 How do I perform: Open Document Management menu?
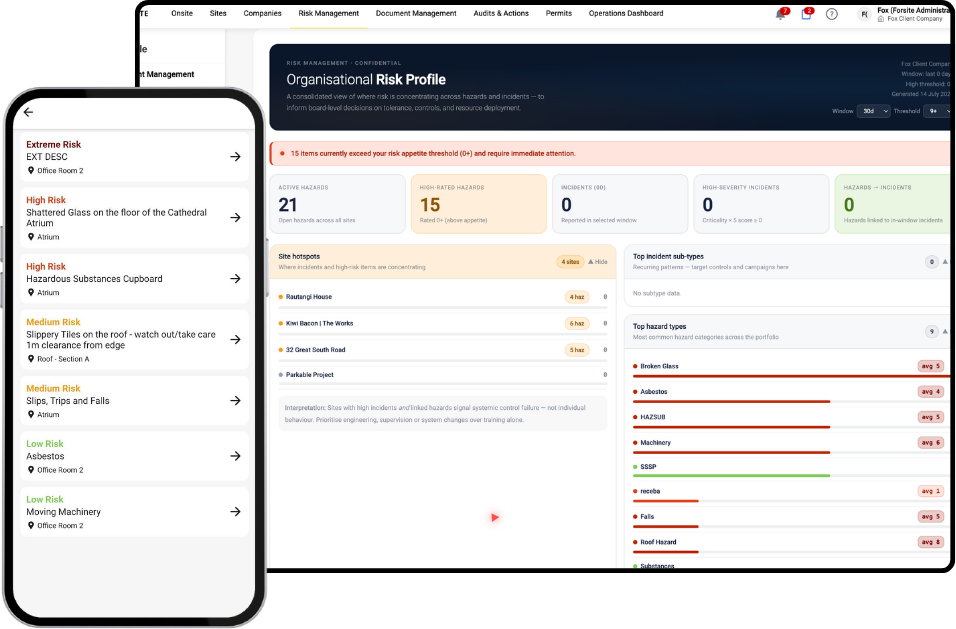click(x=416, y=13)
